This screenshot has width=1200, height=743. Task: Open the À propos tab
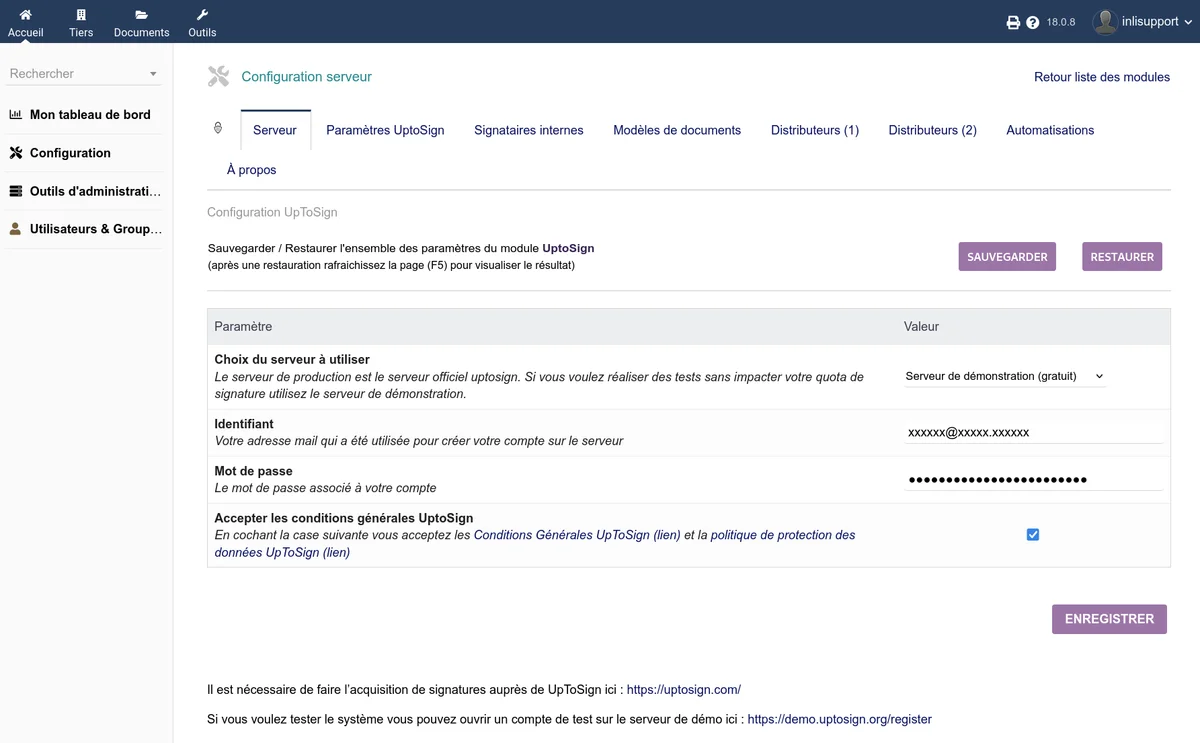(251, 170)
